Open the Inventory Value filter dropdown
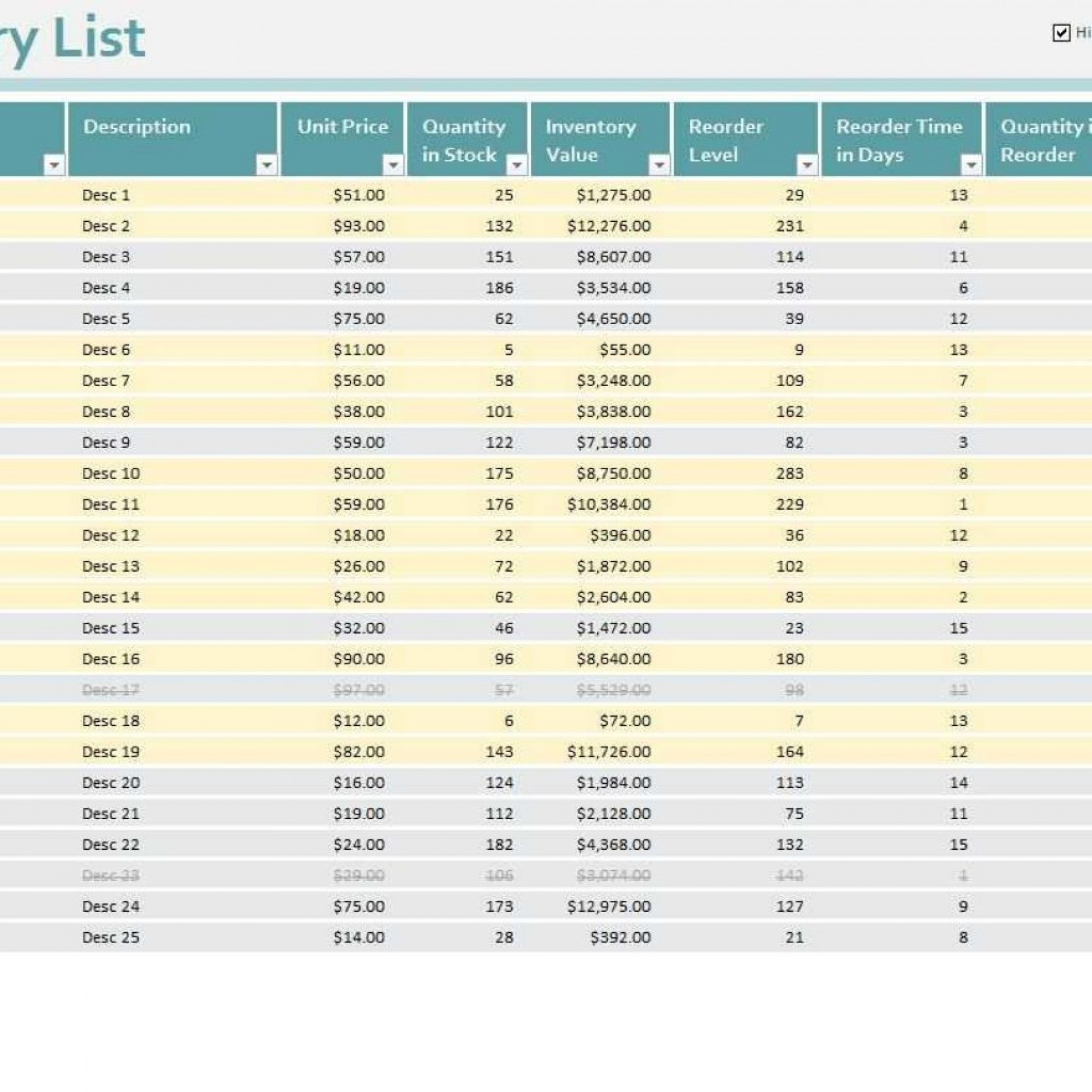 659,165
